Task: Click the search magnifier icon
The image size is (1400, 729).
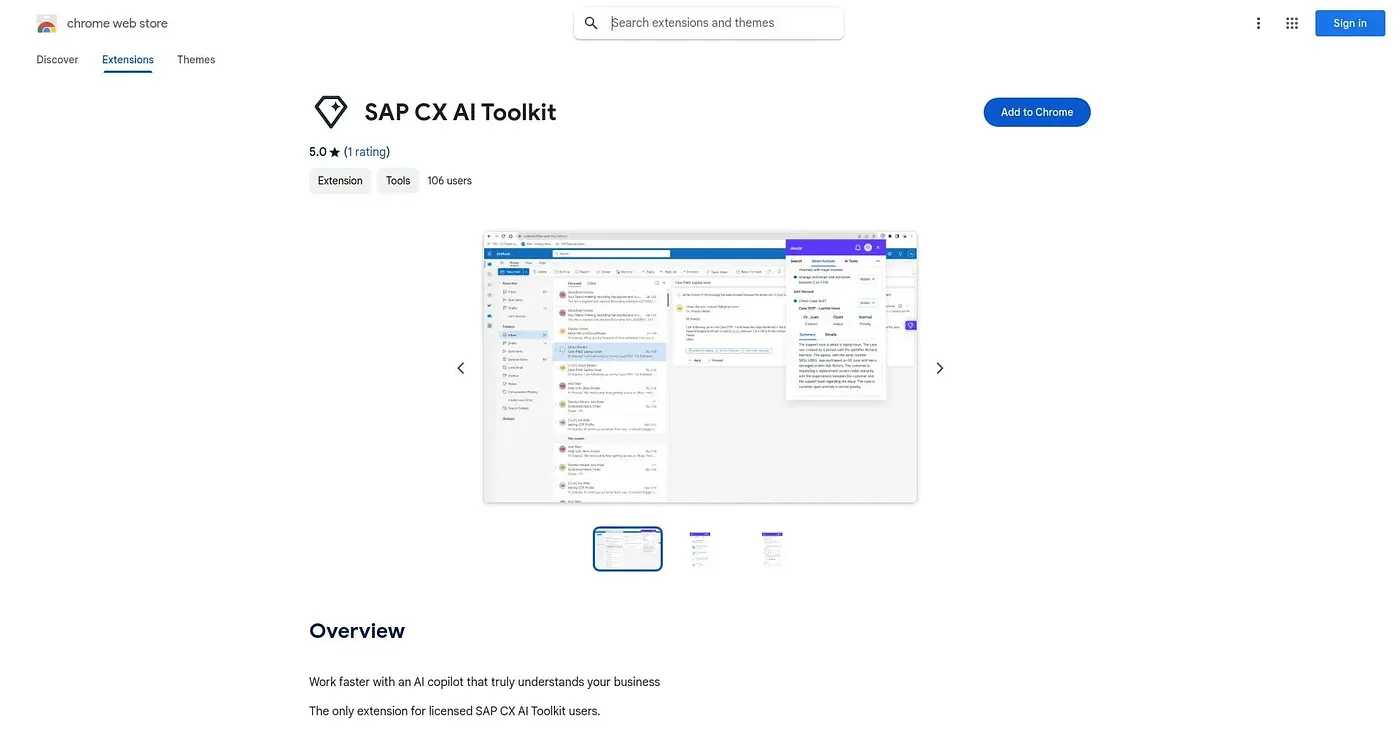Action: coord(591,23)
